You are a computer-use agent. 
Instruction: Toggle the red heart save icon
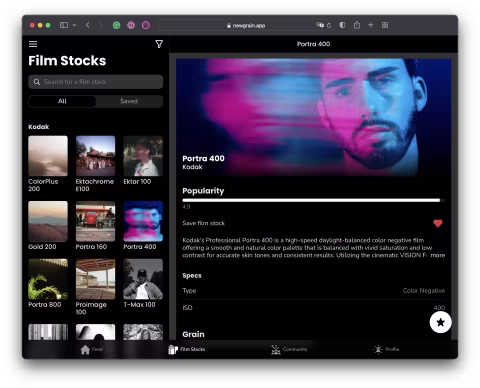(438, 223)
